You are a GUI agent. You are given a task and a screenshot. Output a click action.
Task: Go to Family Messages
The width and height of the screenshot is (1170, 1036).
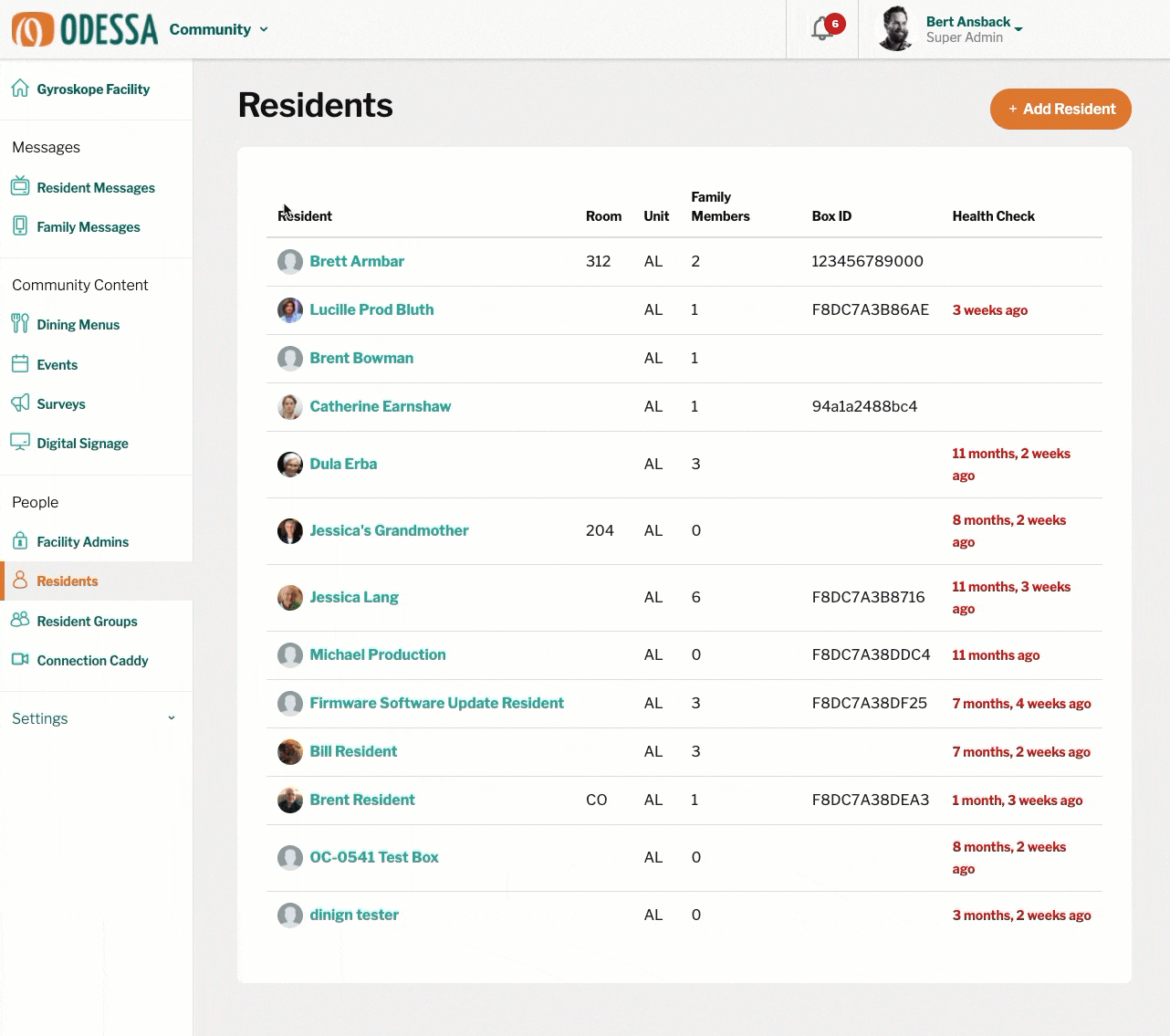click(x=89, y=226)
